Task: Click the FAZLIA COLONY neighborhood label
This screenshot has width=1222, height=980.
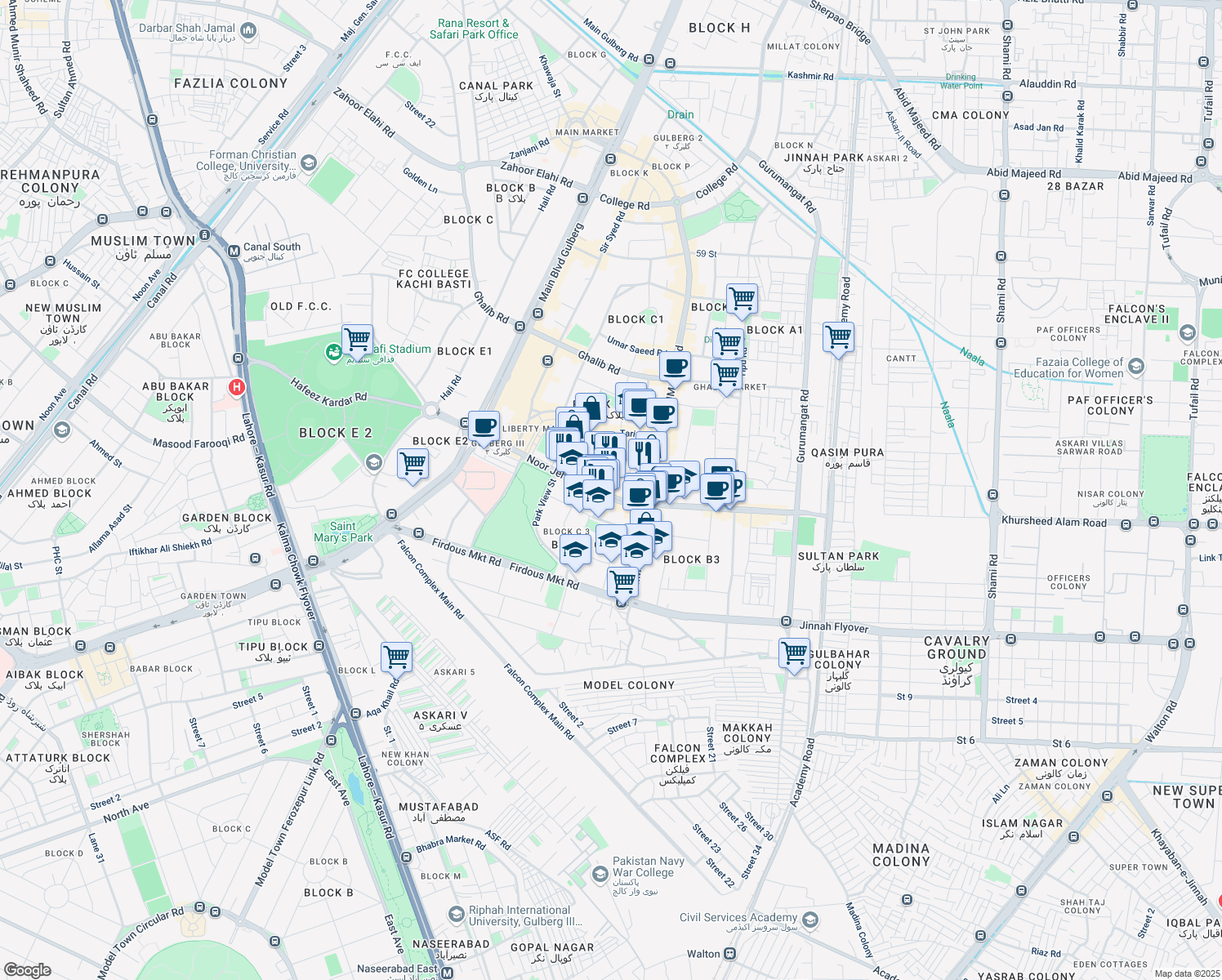Action: pyautogui.click(x=231, y=83)
